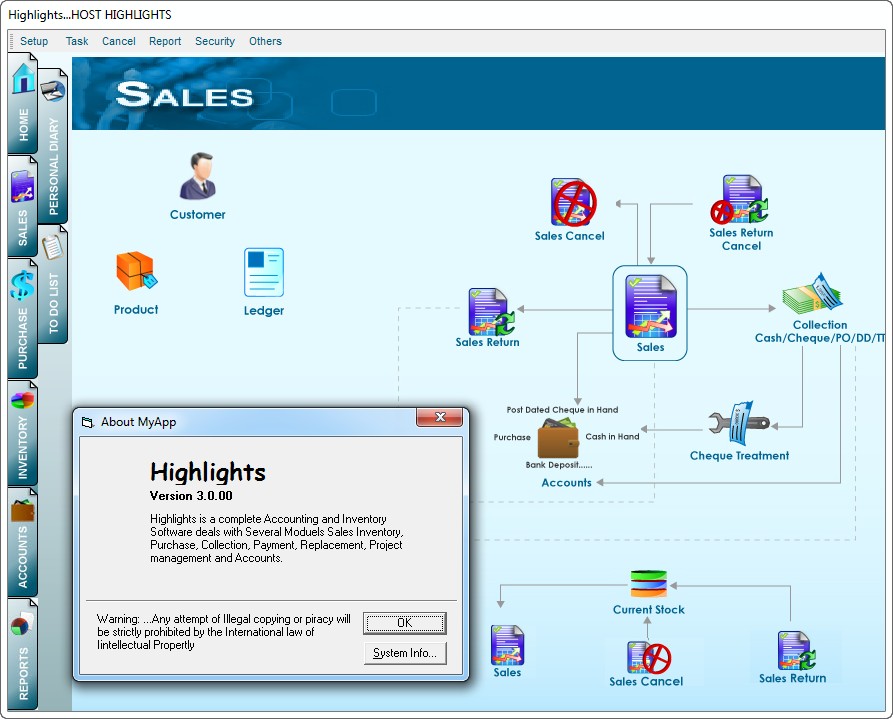Click the Reports chart icon
Screen dimensions: 893x719
(x=20, y=625)
